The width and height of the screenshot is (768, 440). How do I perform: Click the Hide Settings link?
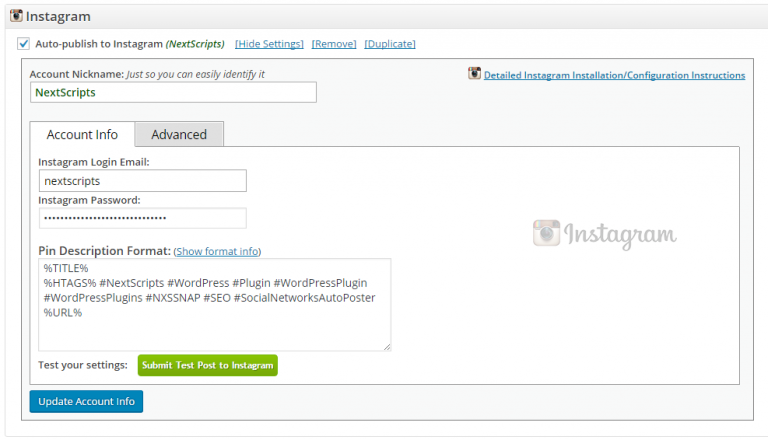269,44
